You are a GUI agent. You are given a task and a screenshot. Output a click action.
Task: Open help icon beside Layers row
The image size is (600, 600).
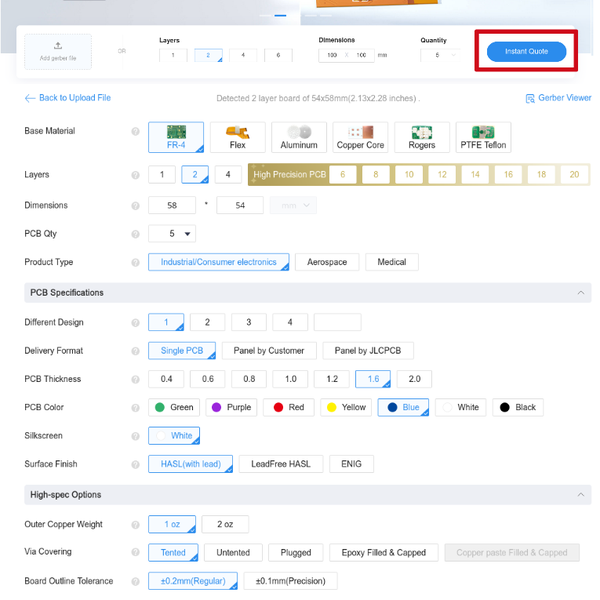[135, 175]
